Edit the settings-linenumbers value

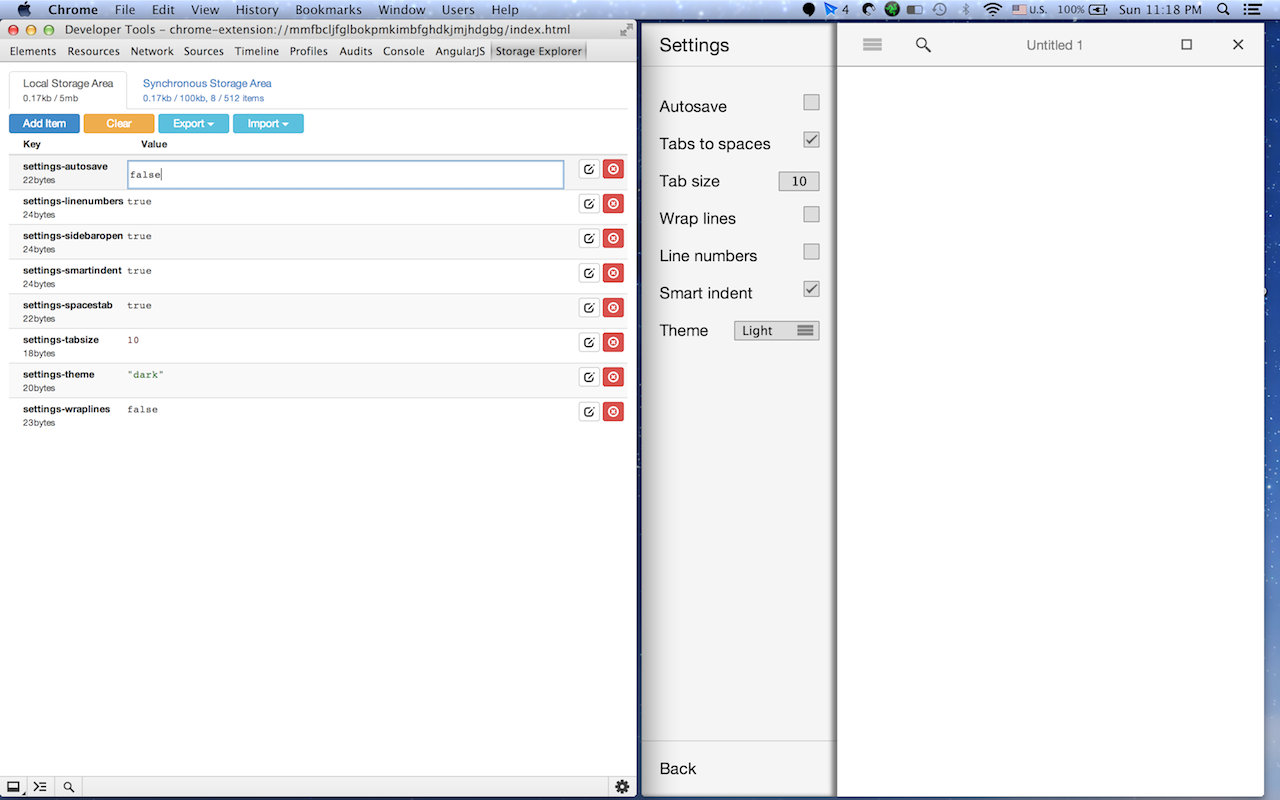(x=589, y=203)
